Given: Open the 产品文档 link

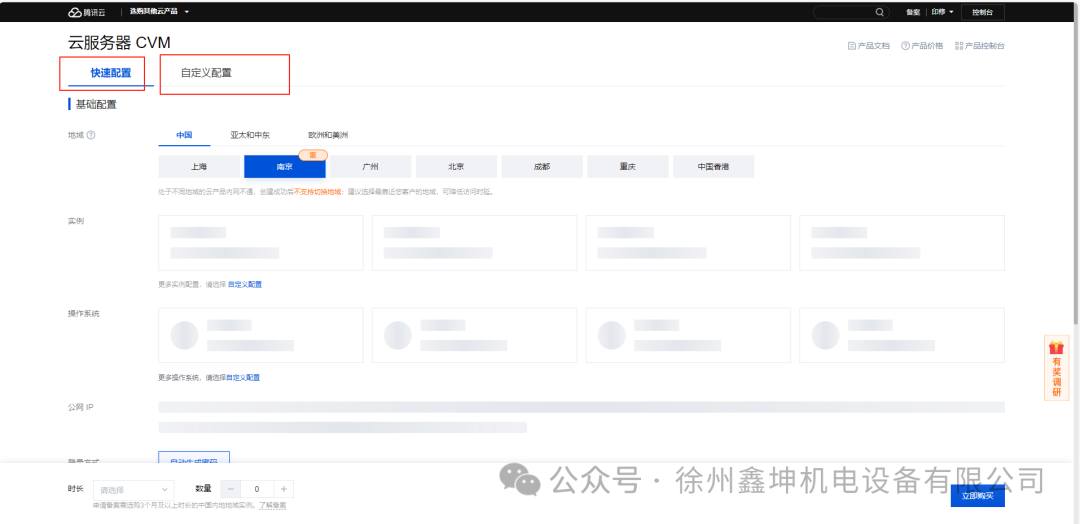Looking at the screenshot, I should (869, 46).
